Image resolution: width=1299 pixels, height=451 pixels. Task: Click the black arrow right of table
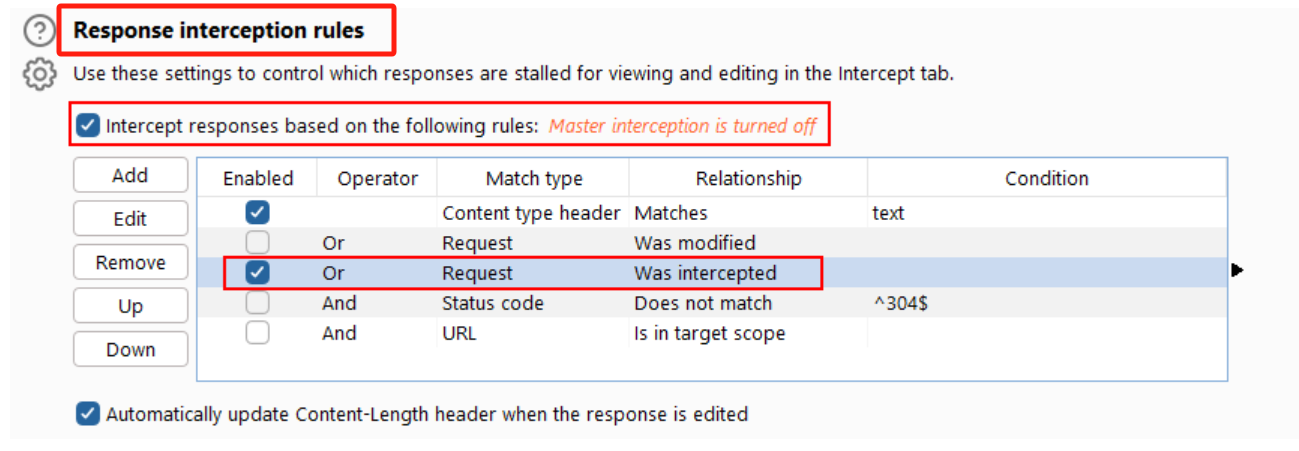[1237, 270]
